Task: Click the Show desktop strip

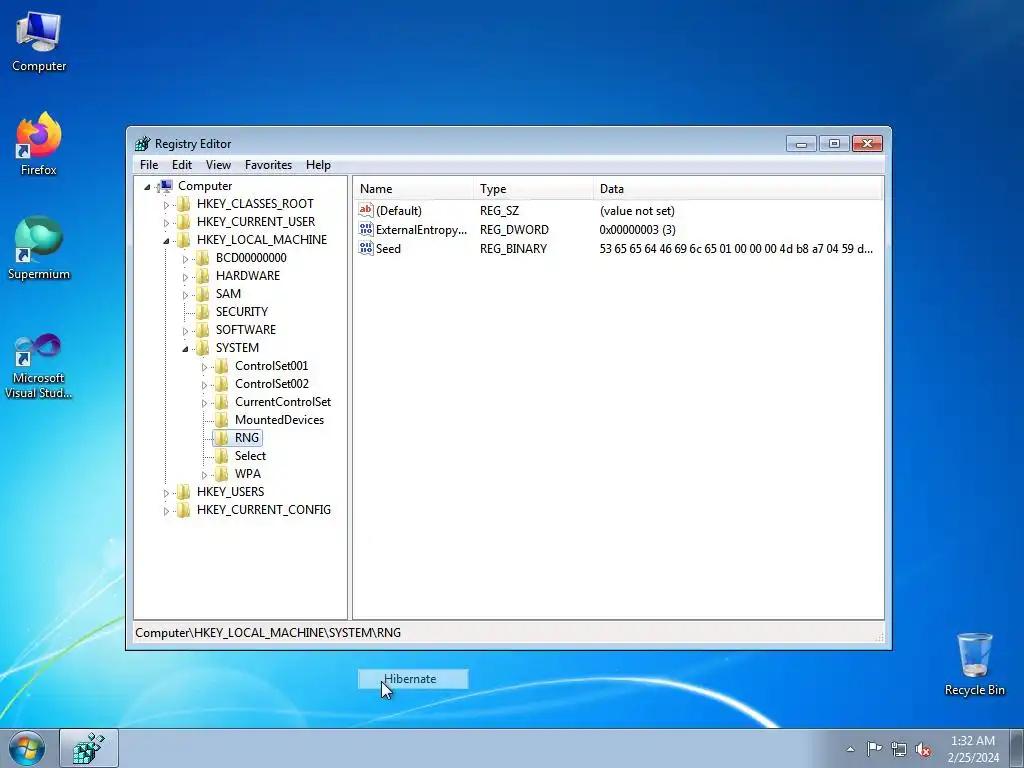Action: (1017, 748)
